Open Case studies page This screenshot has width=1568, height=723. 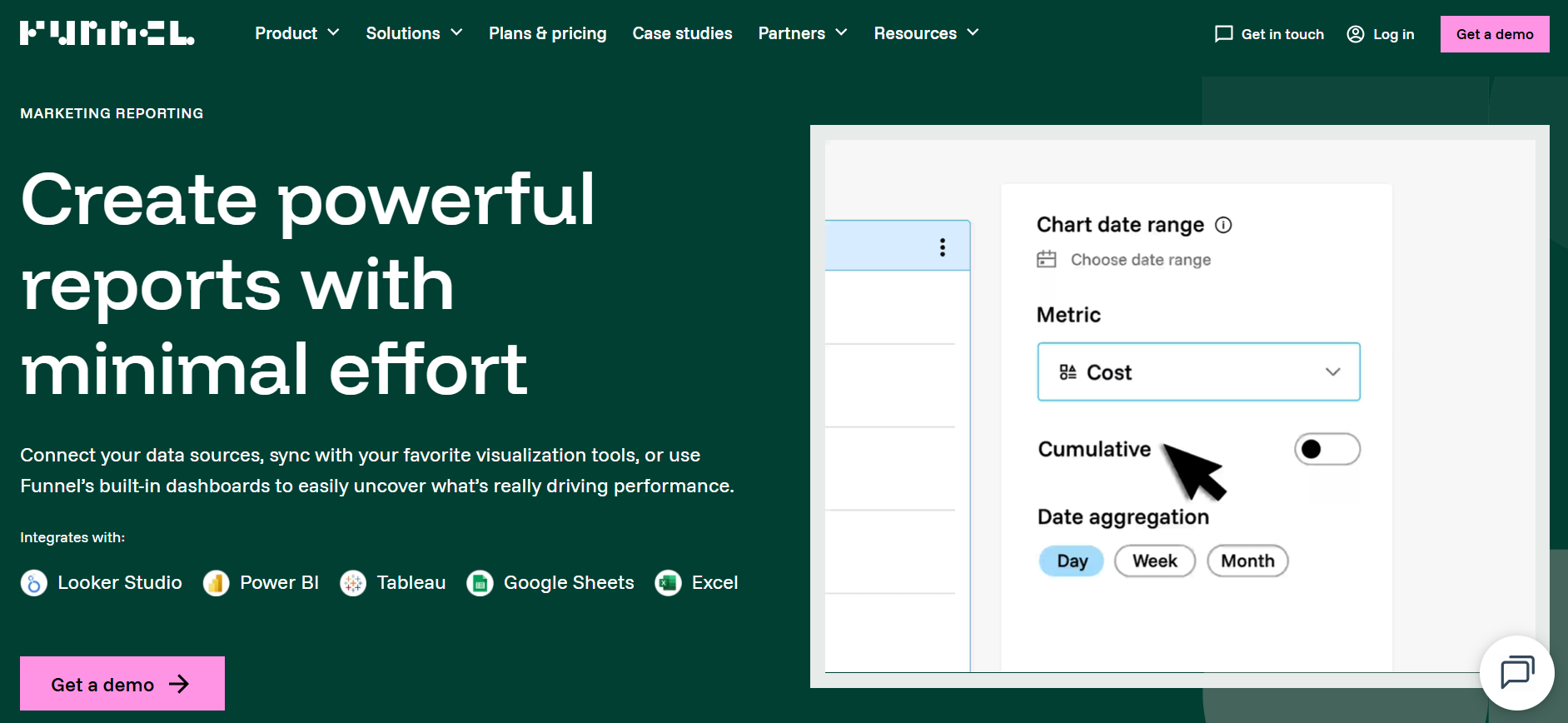pos(682,33)
